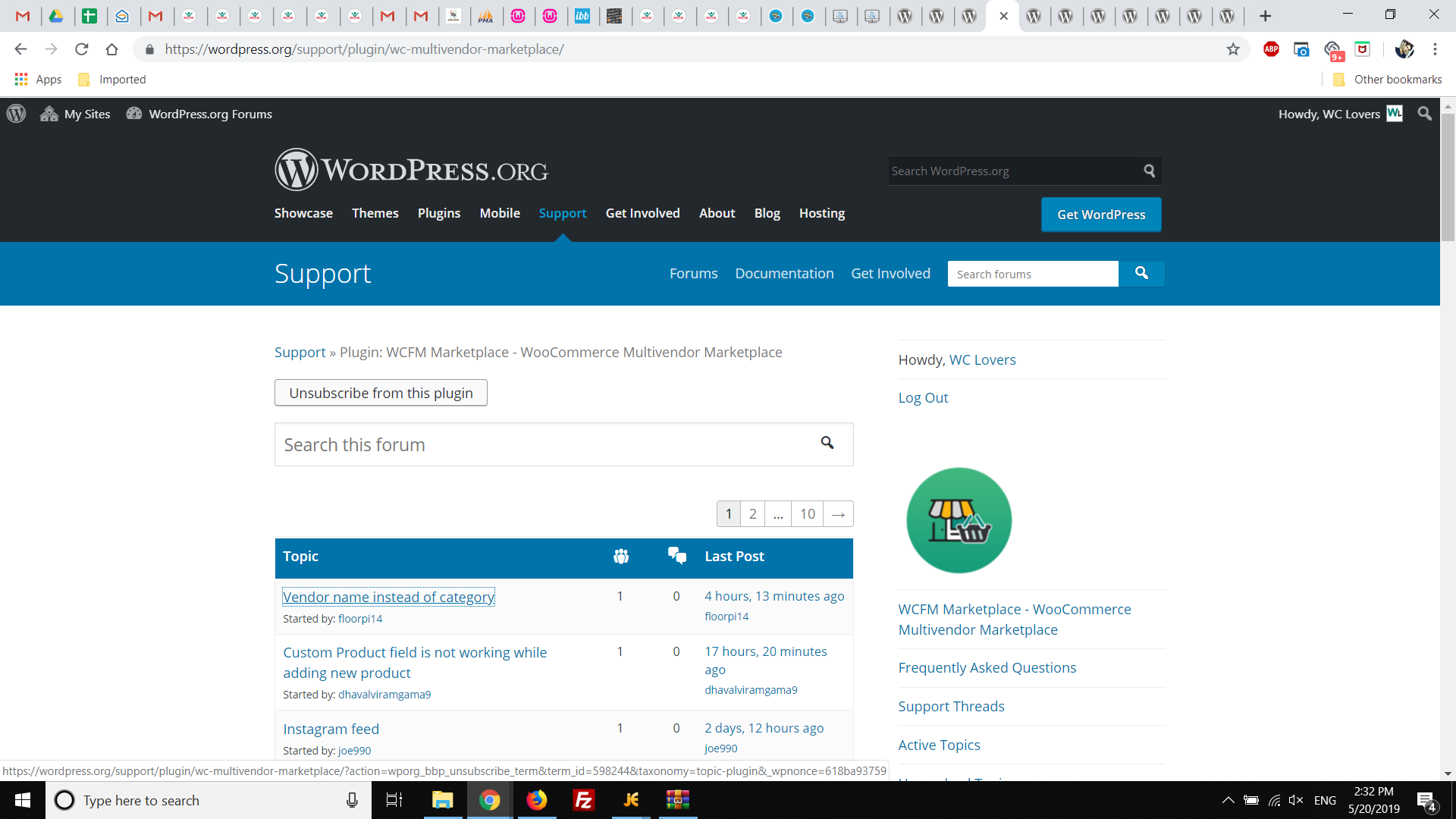Go back using the browser back arrow
This screenshot has height=819, width=1456.
click(20, 49)
